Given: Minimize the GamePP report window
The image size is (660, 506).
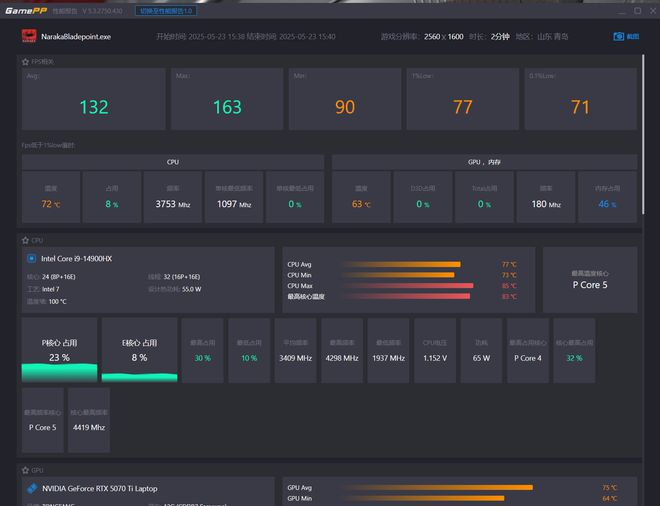Looking at the screenshot, I should tap(620, 11).
